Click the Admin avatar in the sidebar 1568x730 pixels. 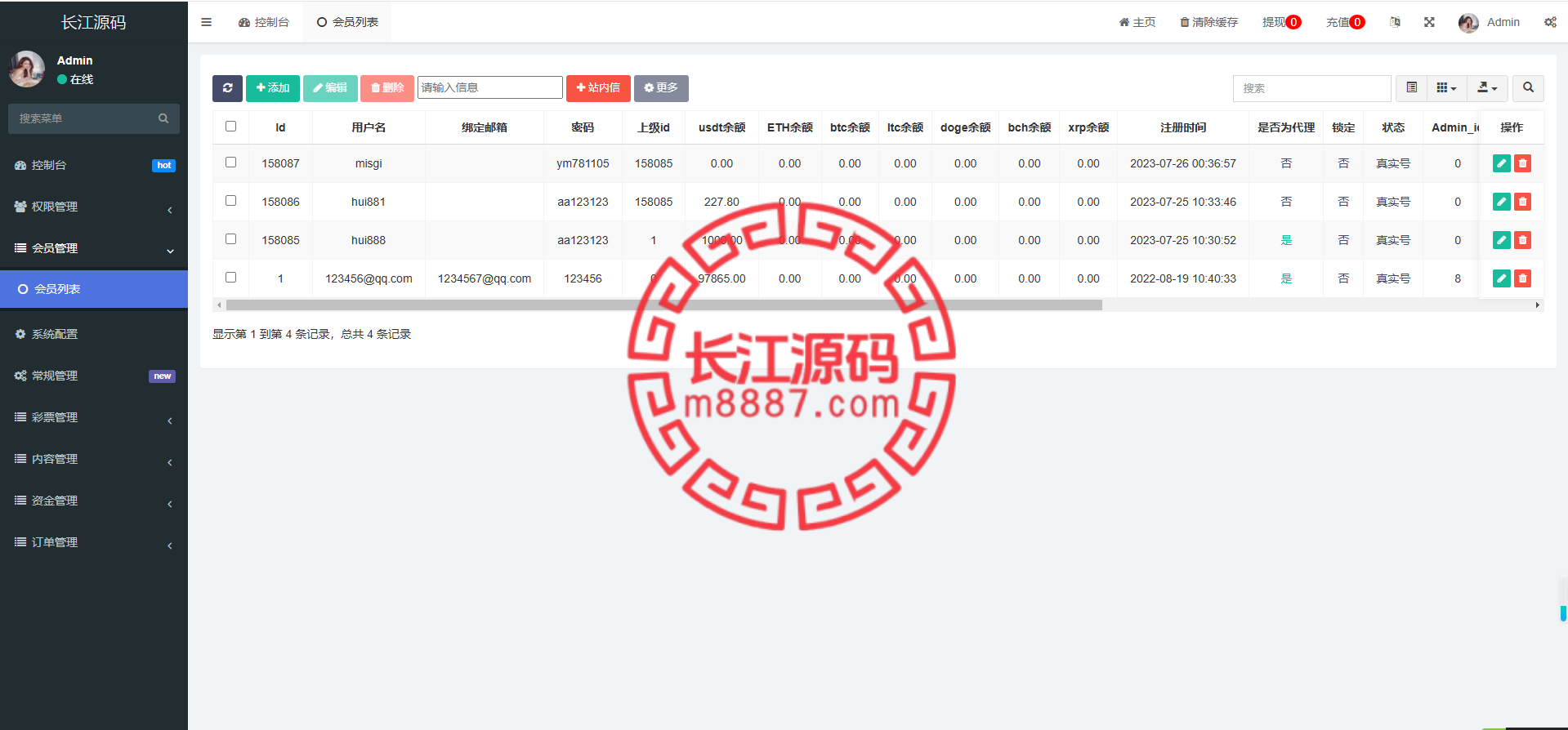(26, 69)
